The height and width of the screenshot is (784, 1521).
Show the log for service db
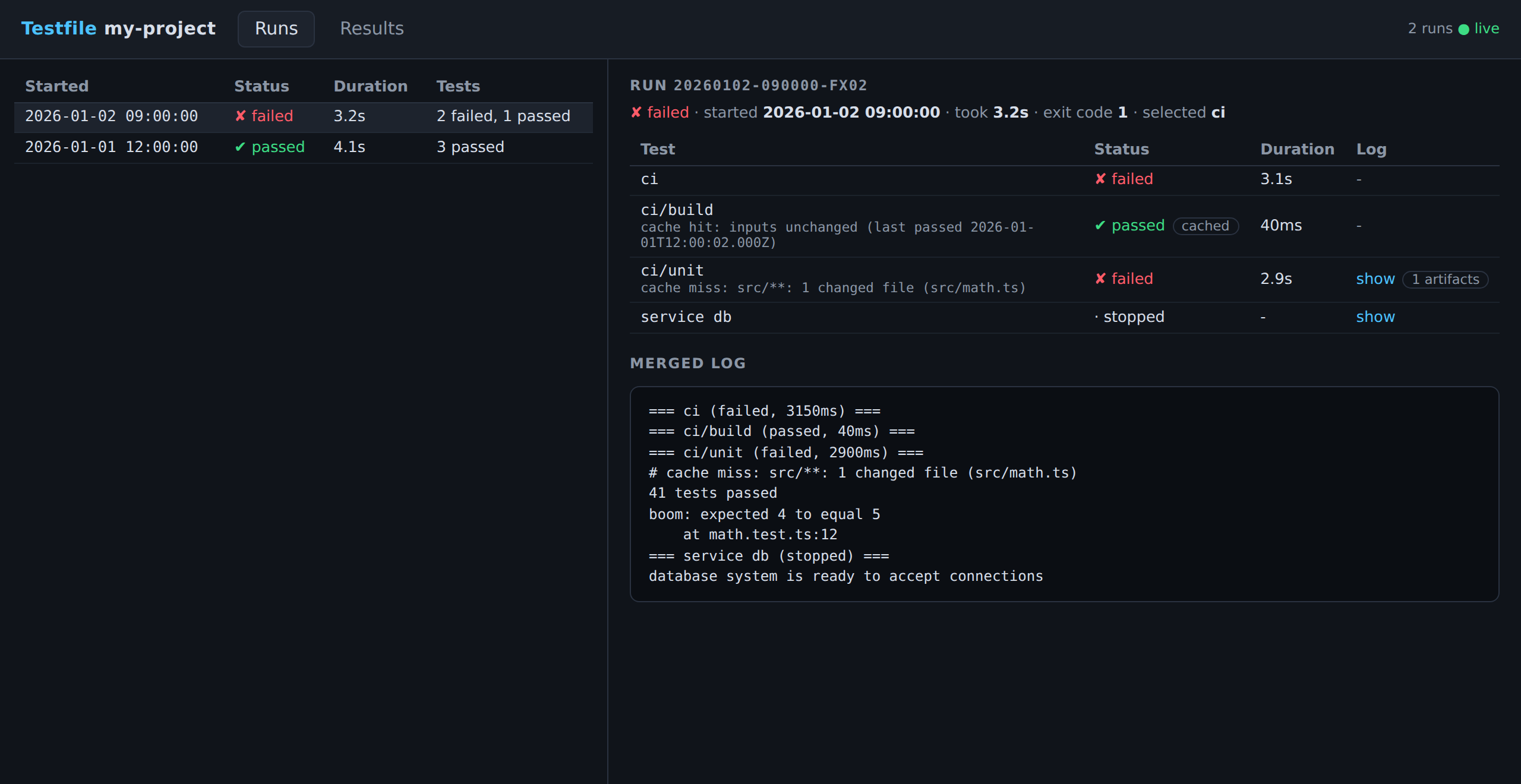tap(1375, 317)
